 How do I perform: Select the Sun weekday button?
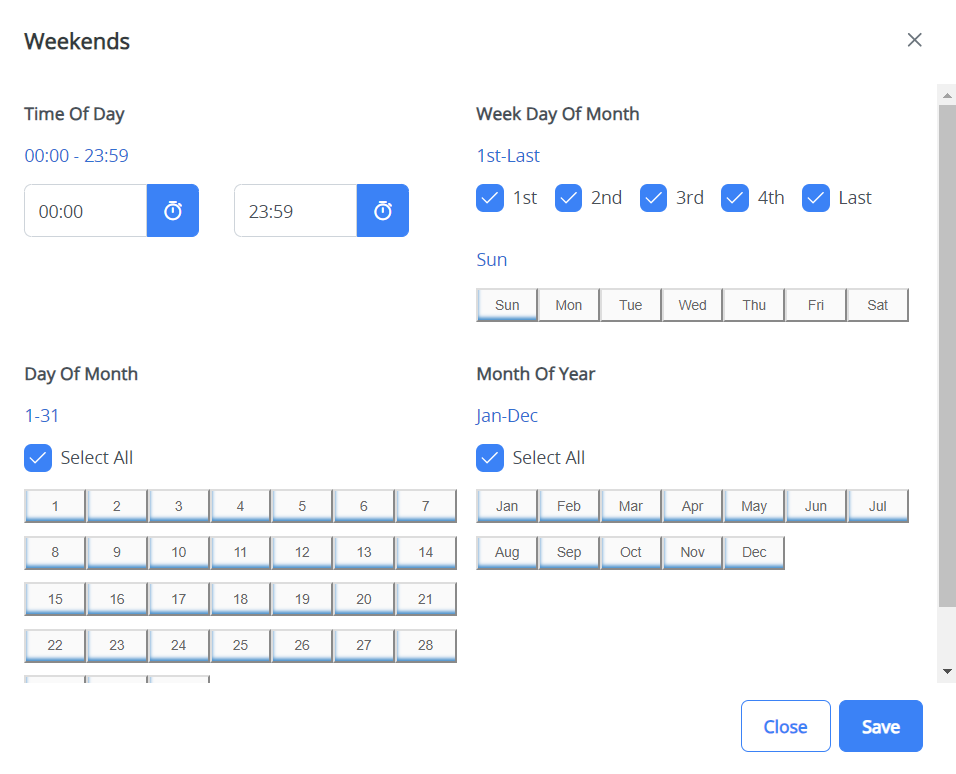click(x=507, y=305)
